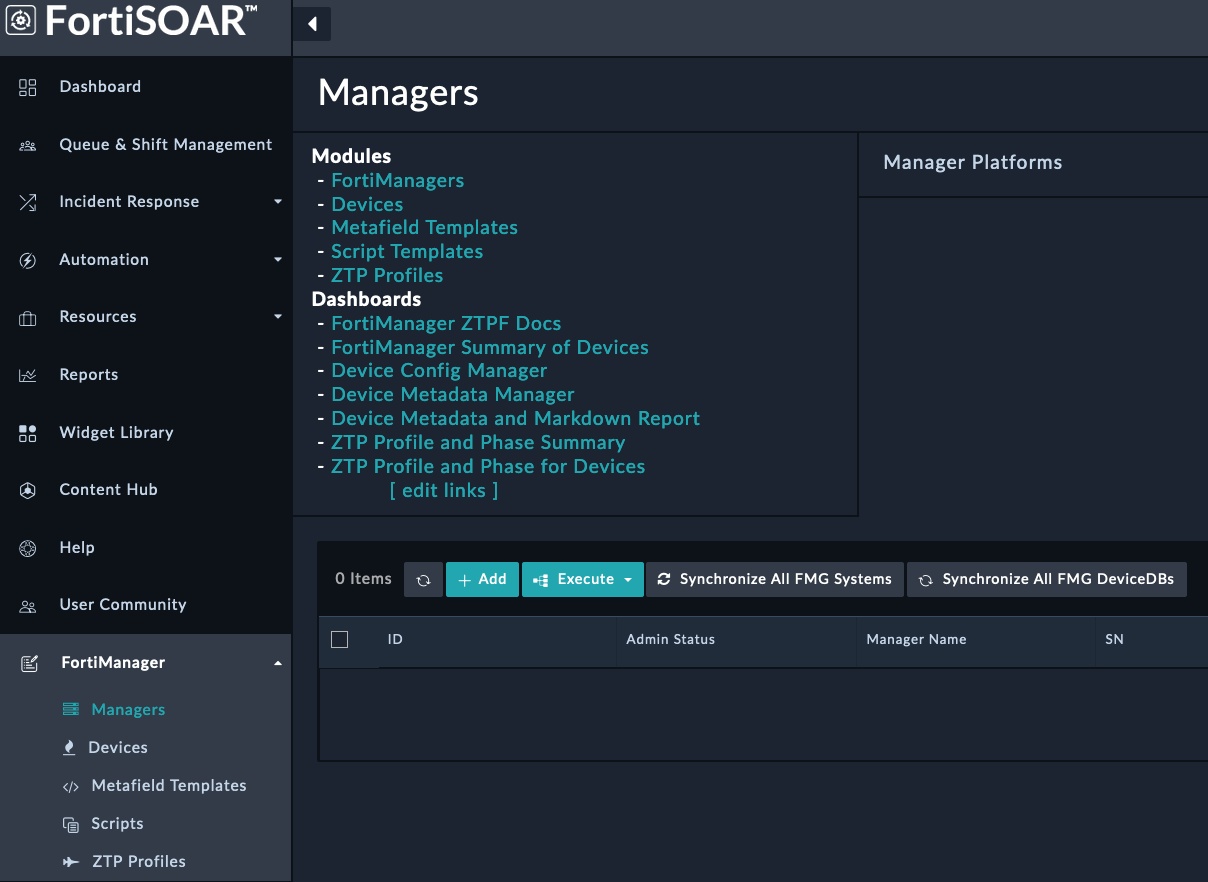Click the edit links link
Viewport: 1208px width, 882px height.
[444, 491]
